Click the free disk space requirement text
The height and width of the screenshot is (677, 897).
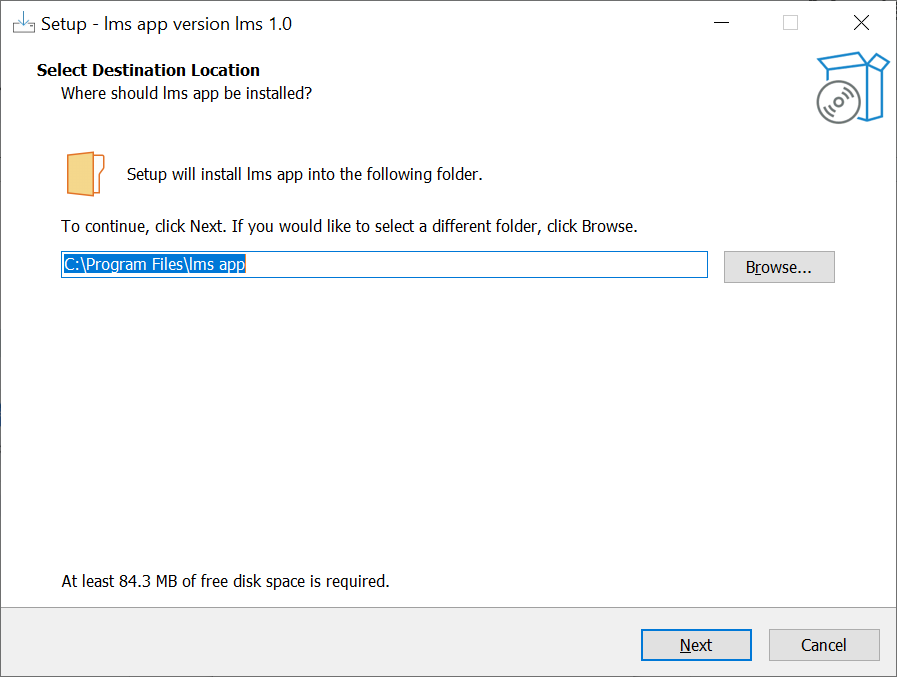coord(225,581)
